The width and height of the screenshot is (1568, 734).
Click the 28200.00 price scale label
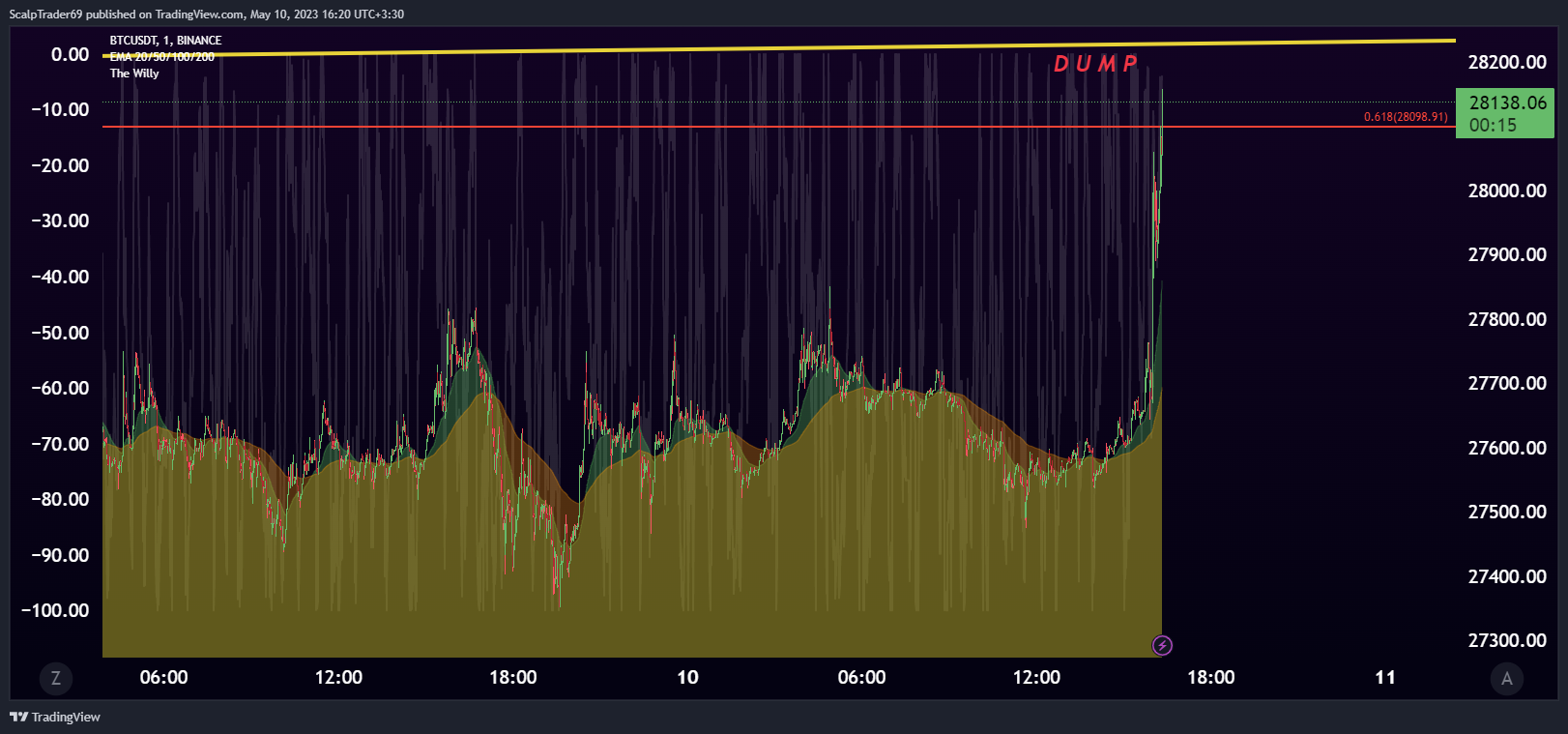click(1507, 62)
